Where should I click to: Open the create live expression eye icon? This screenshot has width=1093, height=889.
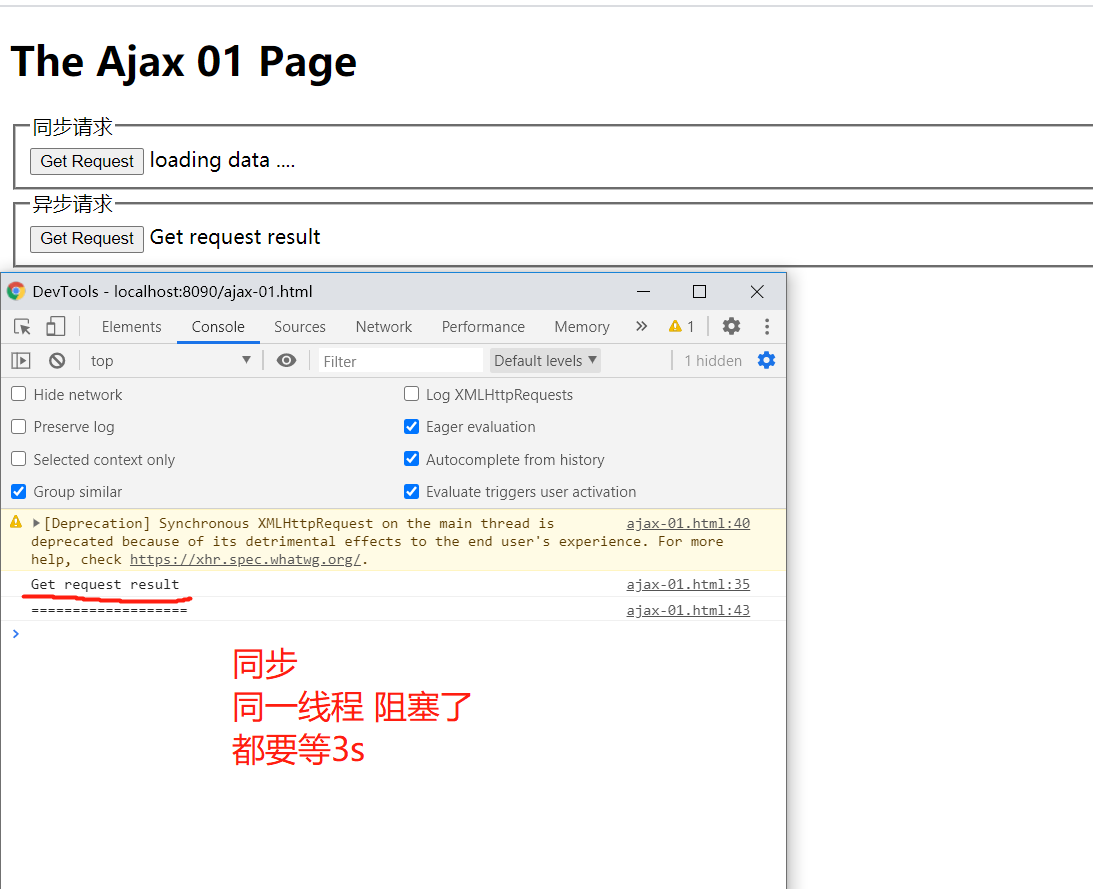(x=286, y=360)
